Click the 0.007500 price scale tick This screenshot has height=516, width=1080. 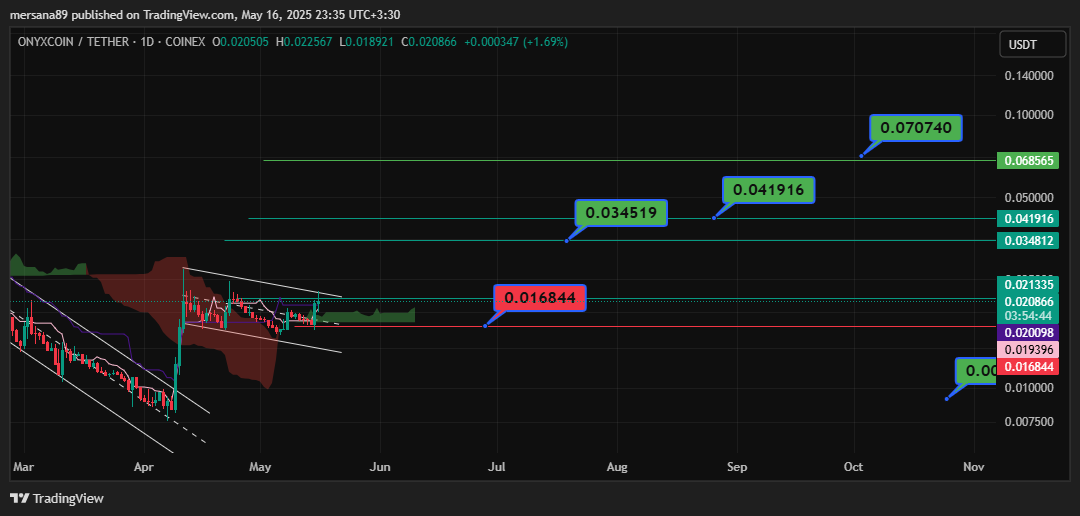(x=1028, y=422)
